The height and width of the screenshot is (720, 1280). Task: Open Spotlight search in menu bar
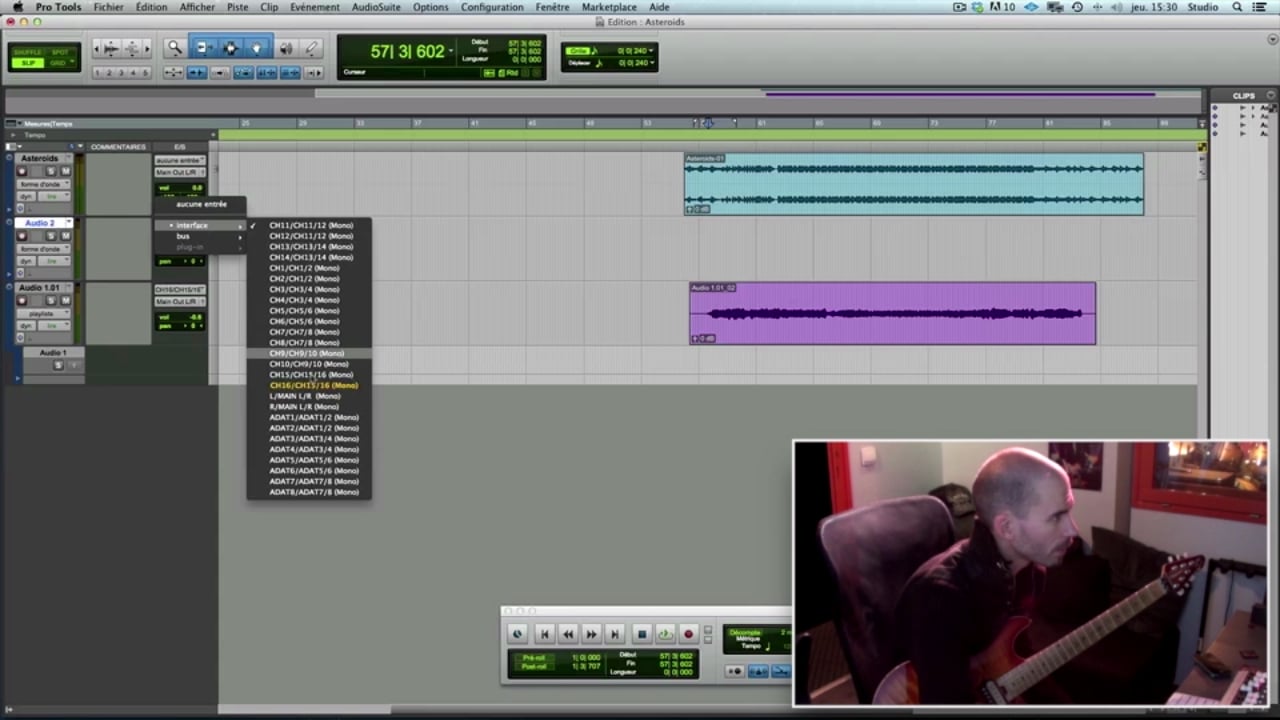(1237, 7)
